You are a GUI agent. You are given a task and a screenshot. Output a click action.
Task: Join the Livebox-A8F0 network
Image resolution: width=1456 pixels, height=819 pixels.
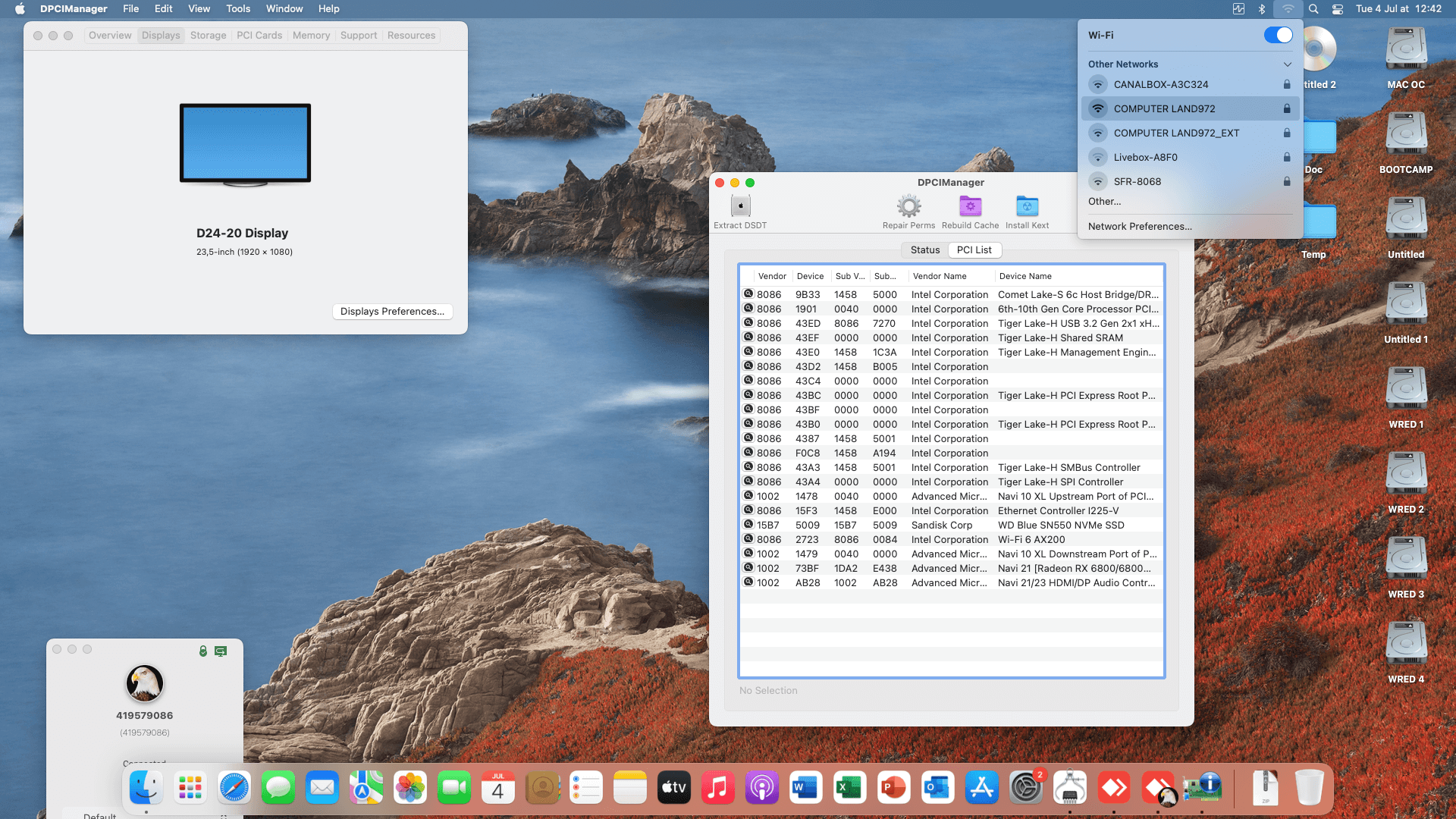pyautogui.click(x=1190, y=157)
